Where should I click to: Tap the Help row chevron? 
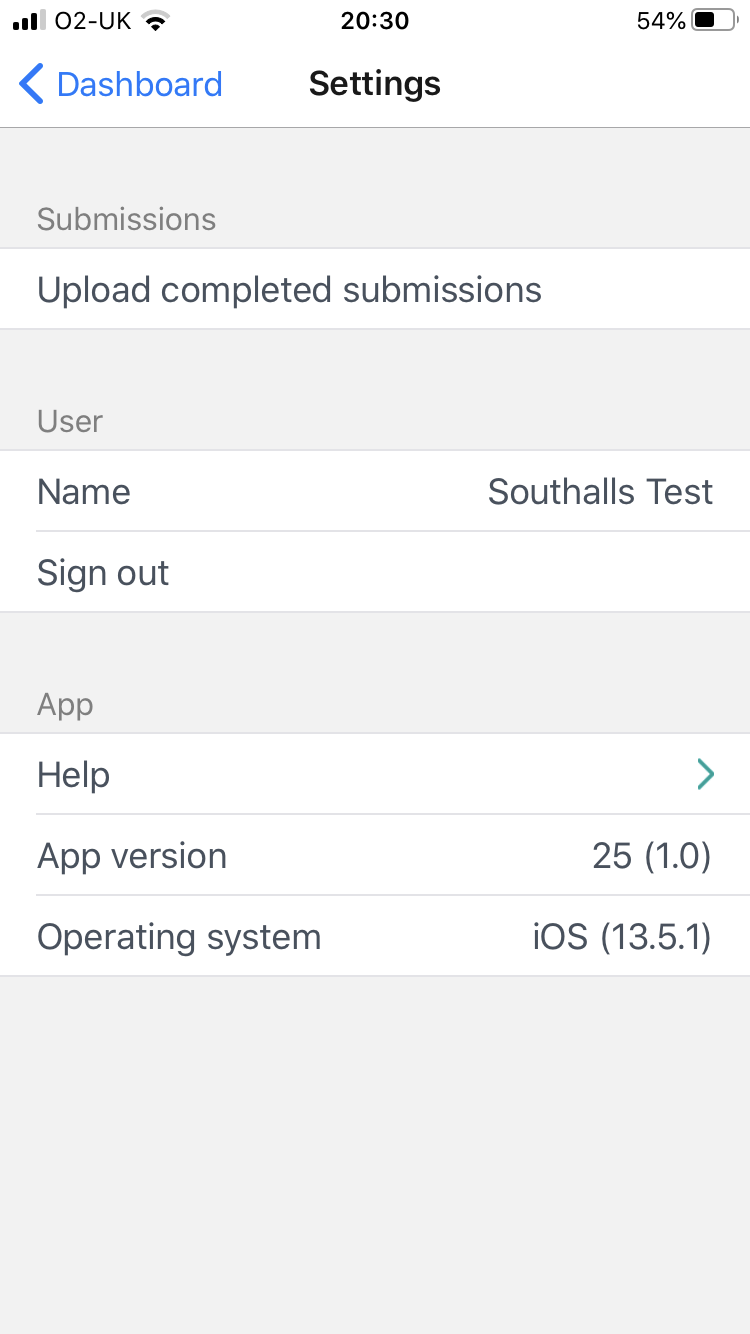pyautogui.click(x=705, y=775)
